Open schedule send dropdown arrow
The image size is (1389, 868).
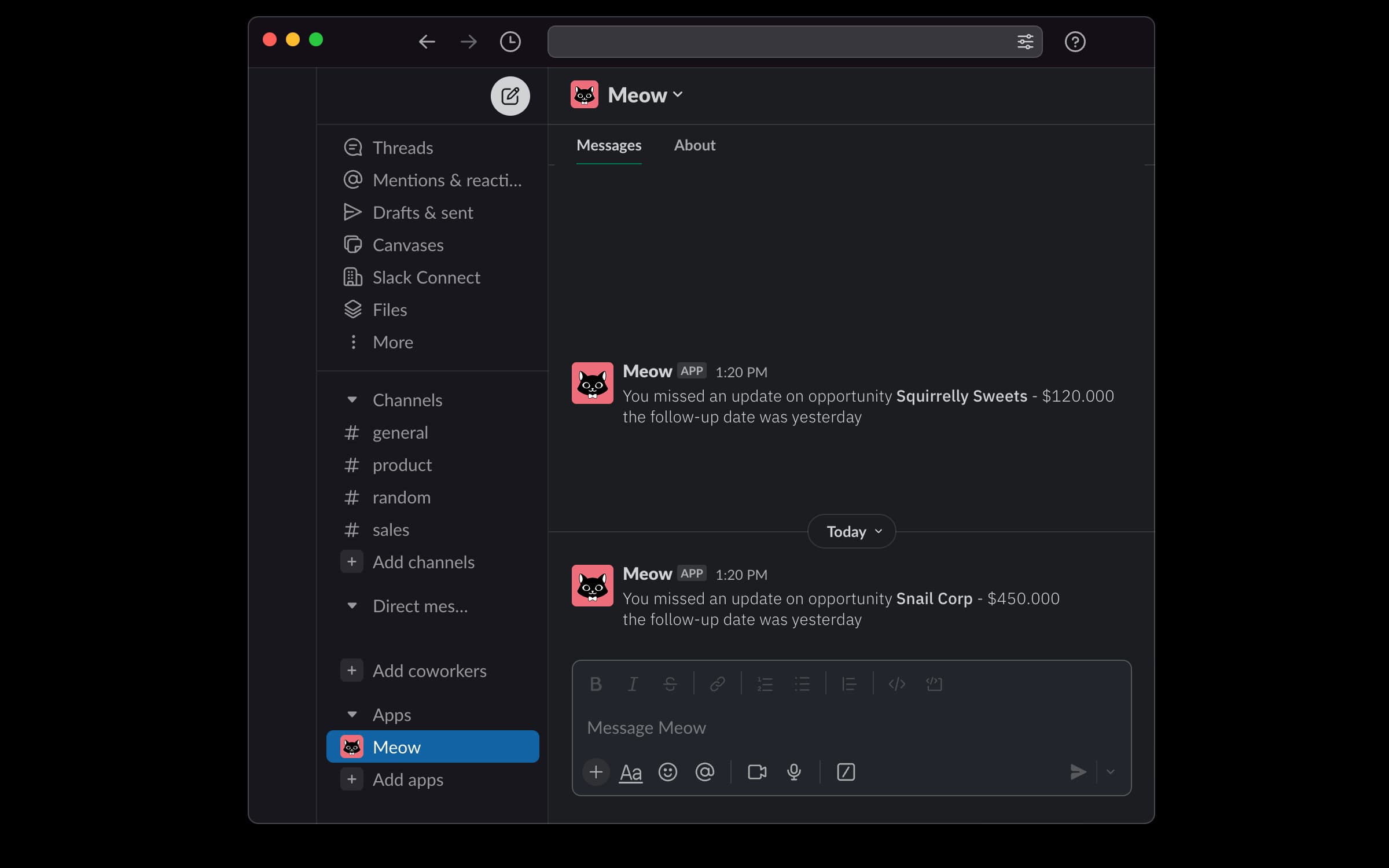[x=1110, y=772]
